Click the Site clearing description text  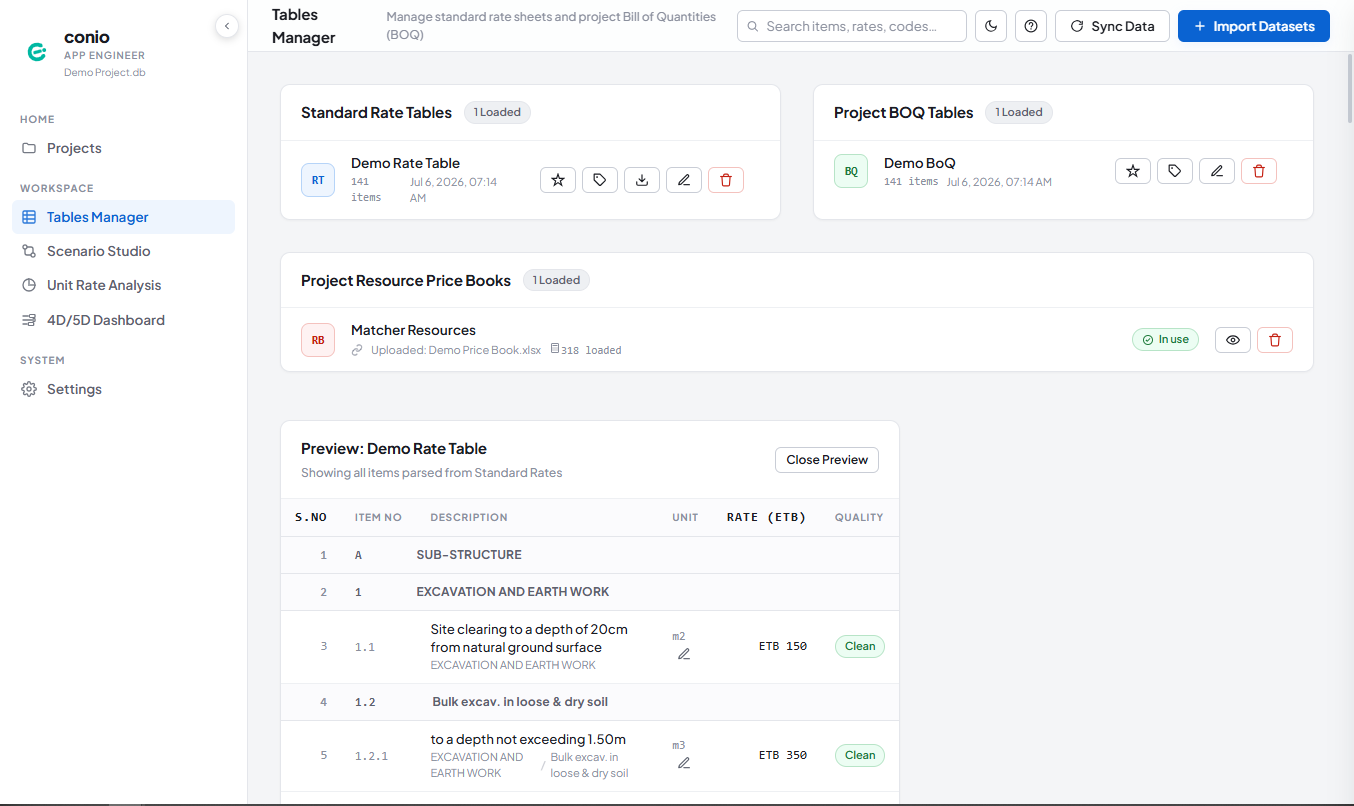coord(529,638)
